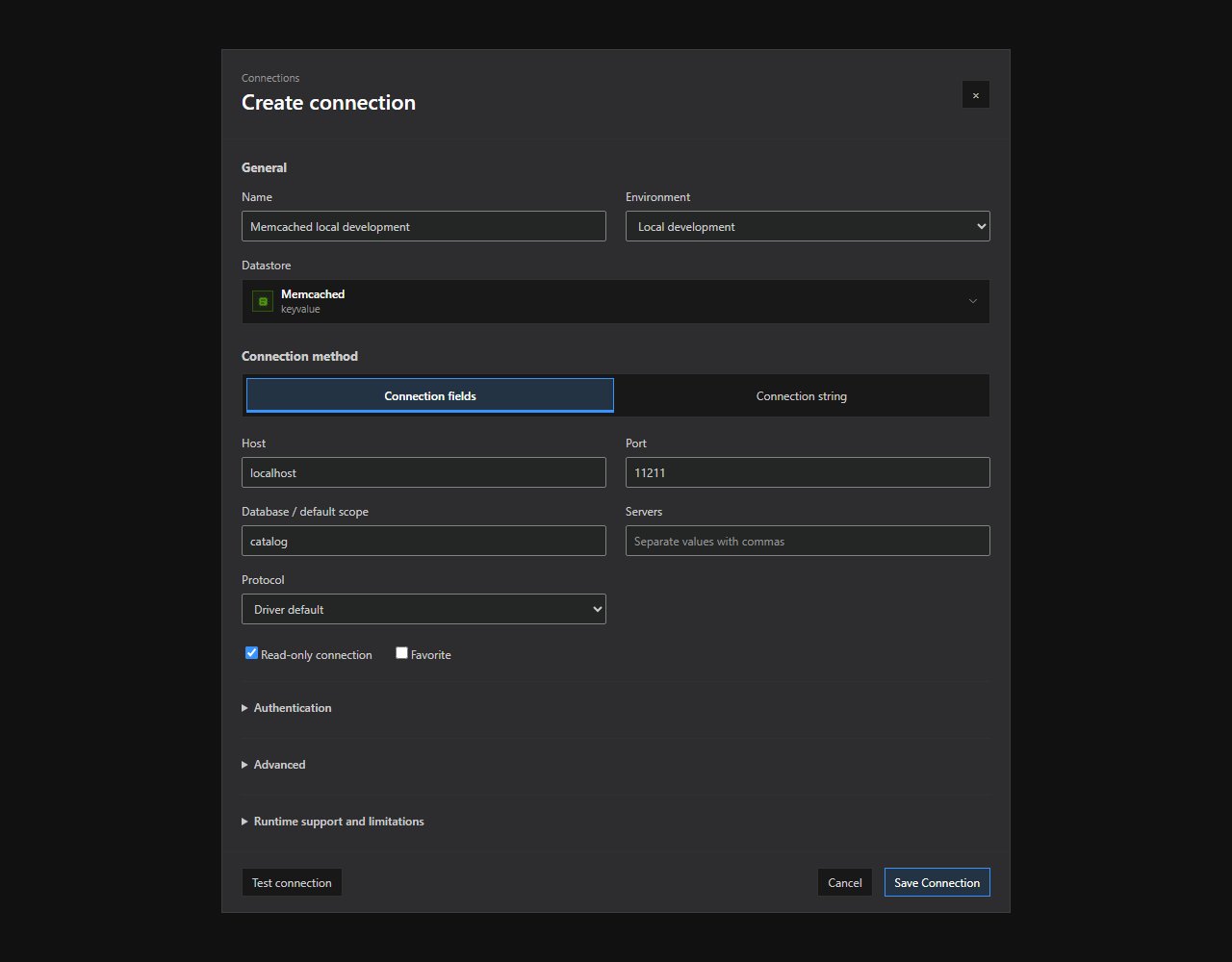Switch to the Connection string tab
The height and width of the screenshot is (962, 1232).
pos(801,395)
